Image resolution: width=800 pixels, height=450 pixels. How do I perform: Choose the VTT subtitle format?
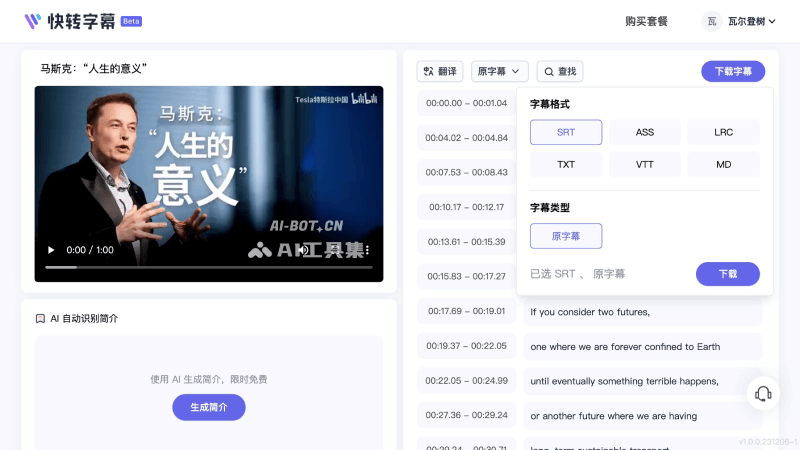coord(645,164)
